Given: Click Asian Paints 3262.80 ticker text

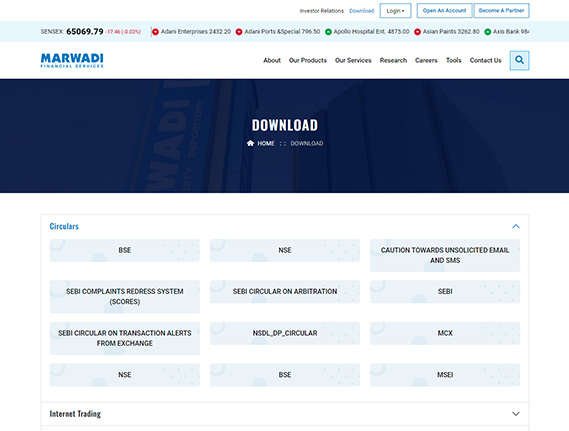Looking at the screenshot, I should pos(451,32).
